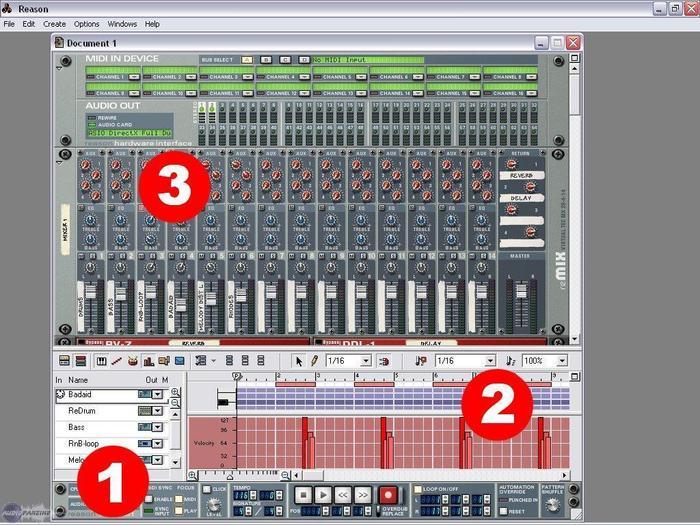Select the Pencil tool

pos(314,361)
